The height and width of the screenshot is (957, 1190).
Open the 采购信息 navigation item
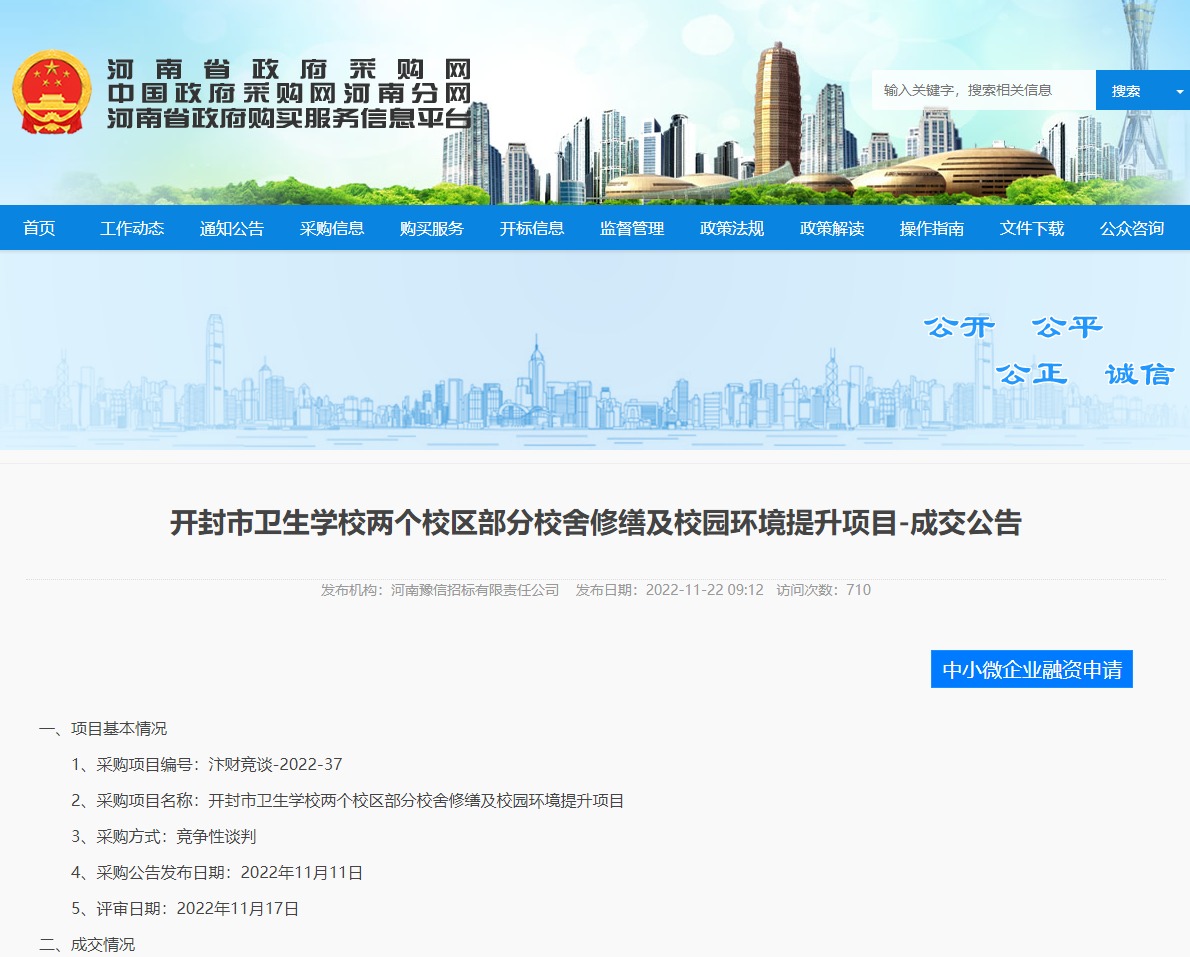[331, 228]
